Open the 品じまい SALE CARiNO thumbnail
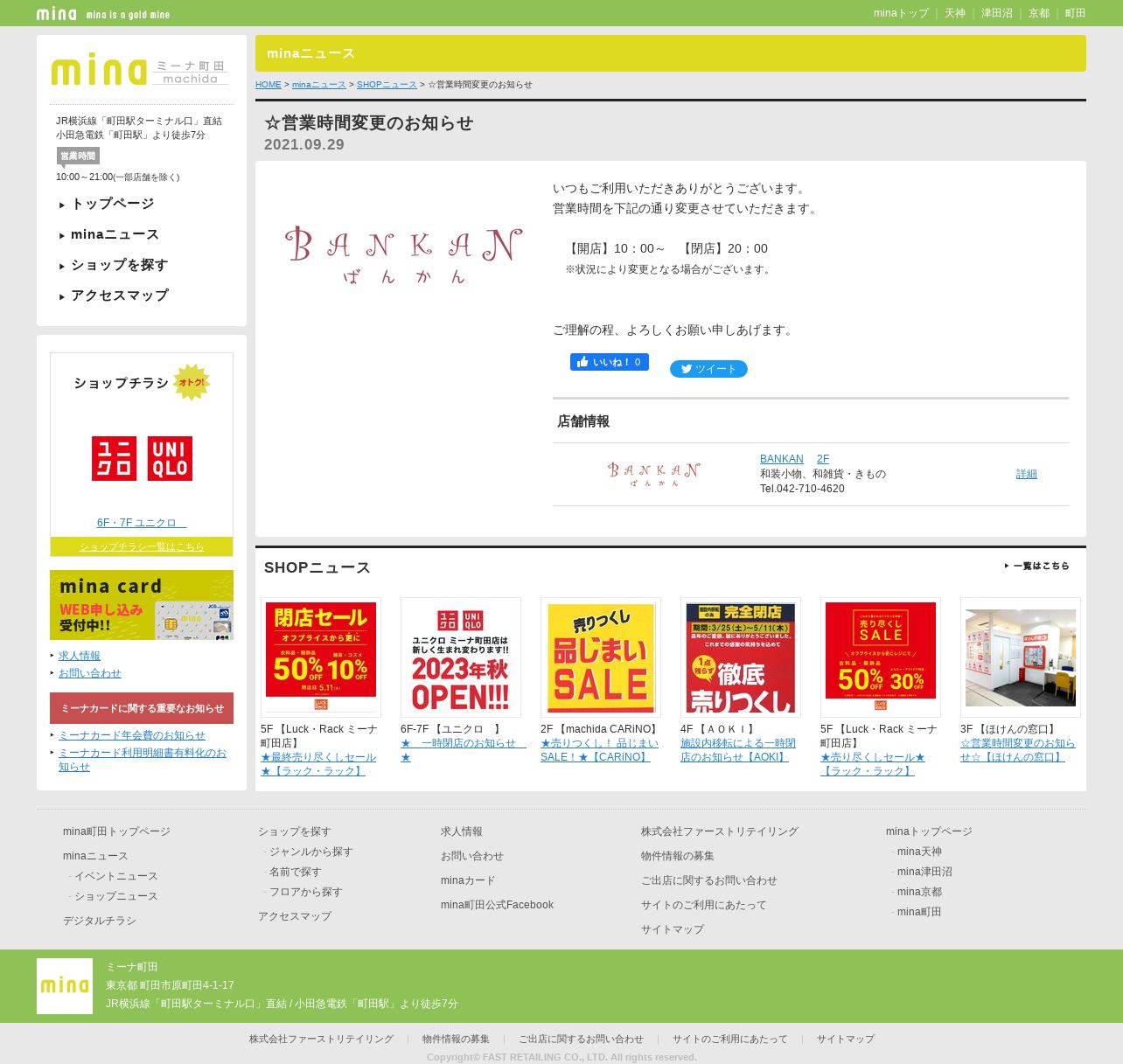Viewport: 1123px width, 1064px height. click(601, 657)
